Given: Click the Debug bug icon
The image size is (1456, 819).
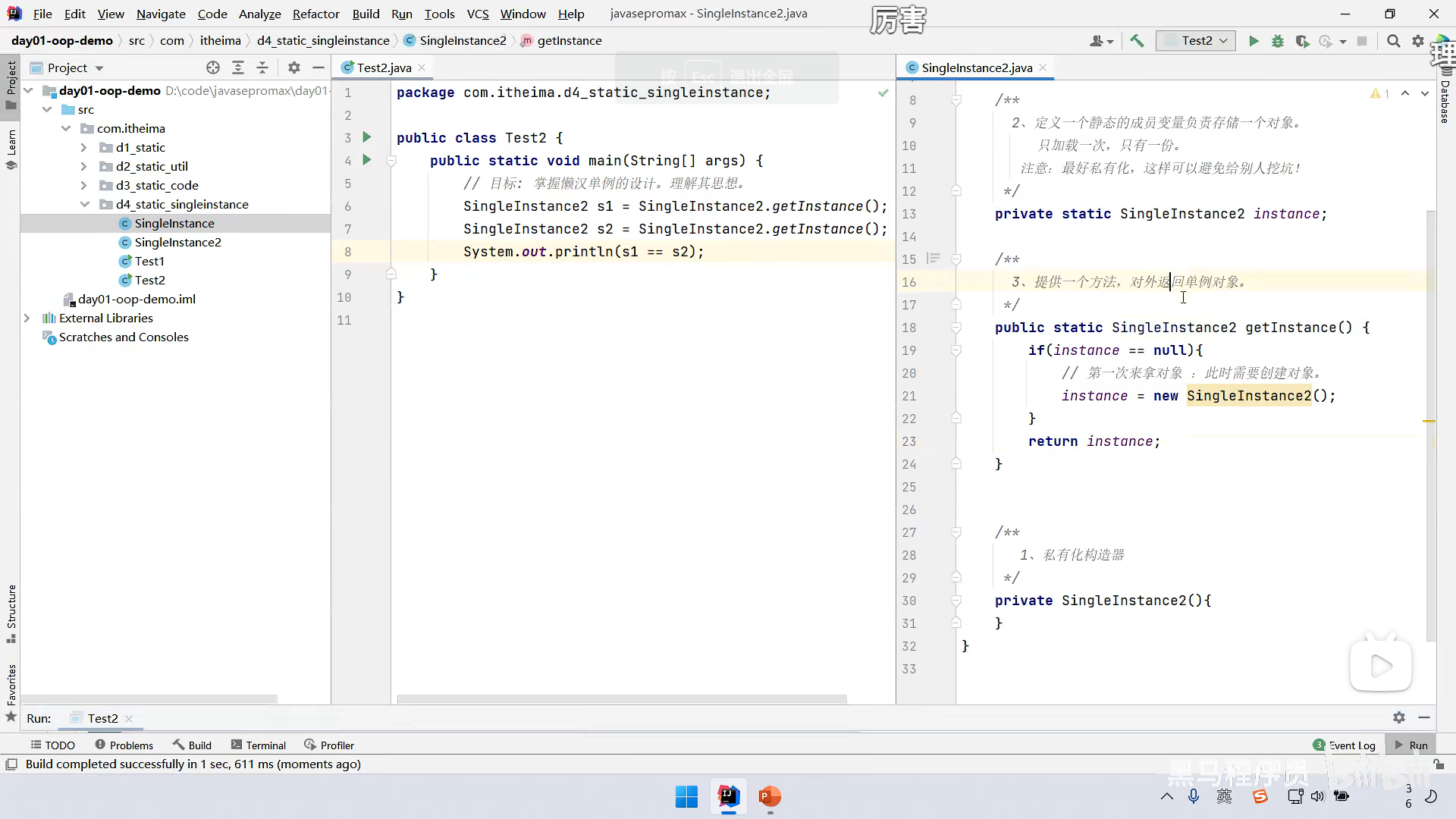Looking at the screenshot, I should [1278, 41].
